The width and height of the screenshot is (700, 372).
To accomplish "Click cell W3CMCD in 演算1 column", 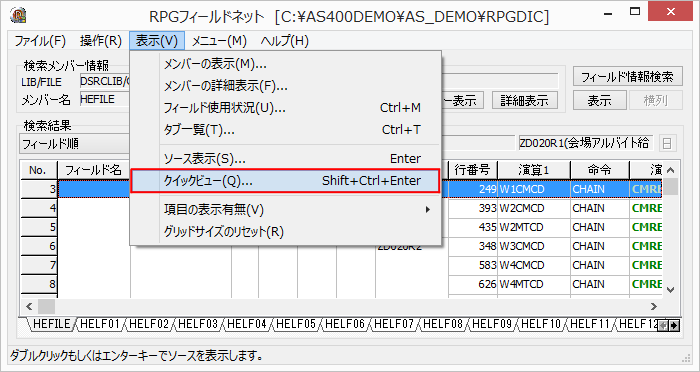I will tap(534, 246).
